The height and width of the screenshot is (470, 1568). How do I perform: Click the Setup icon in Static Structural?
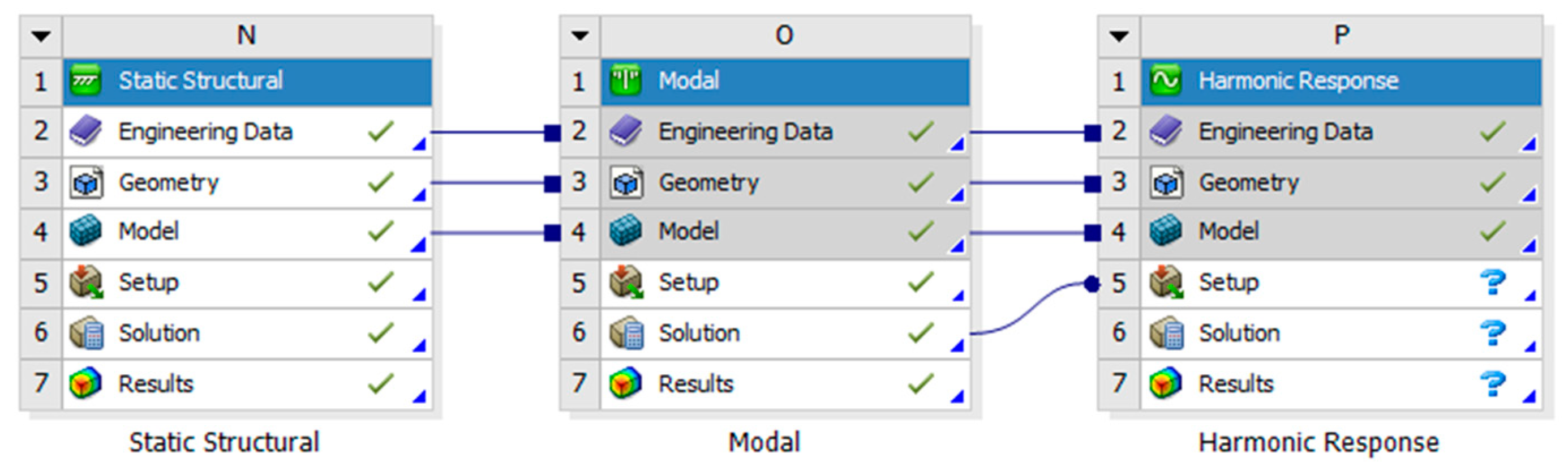click(x=86, y=283)
